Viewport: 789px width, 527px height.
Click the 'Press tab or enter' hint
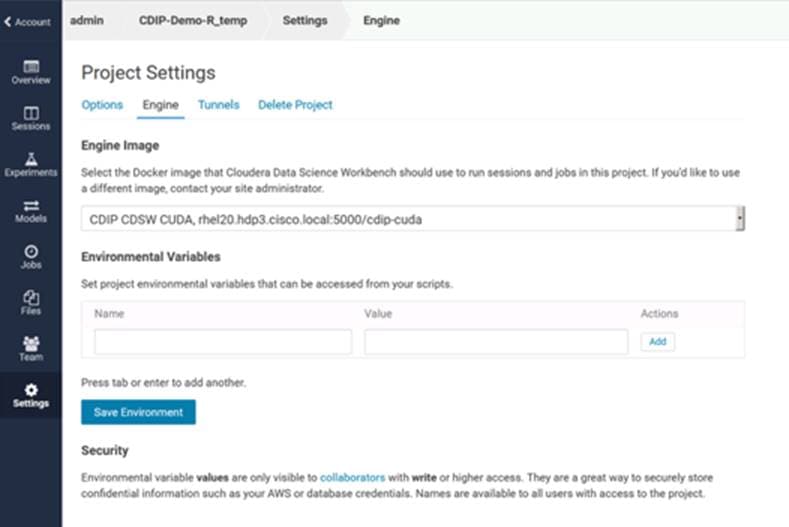click(164, 383)
